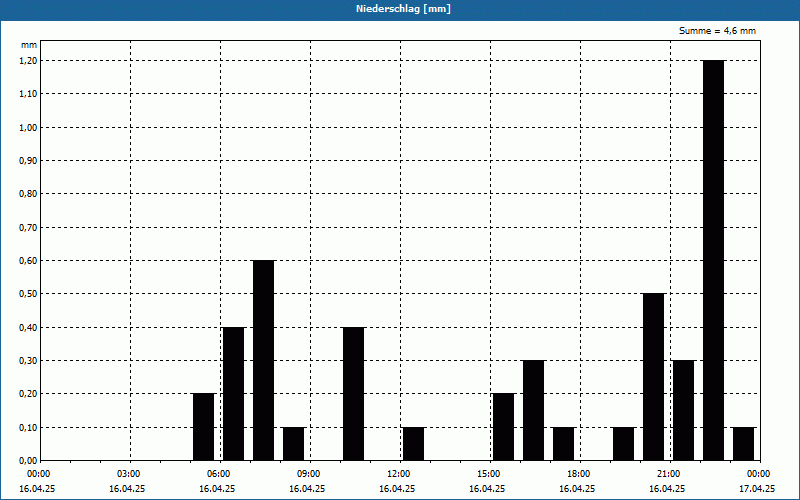Select the 0,30 bar right after 21:00
This screenshot has height=500, width=800.
point(684,410)
